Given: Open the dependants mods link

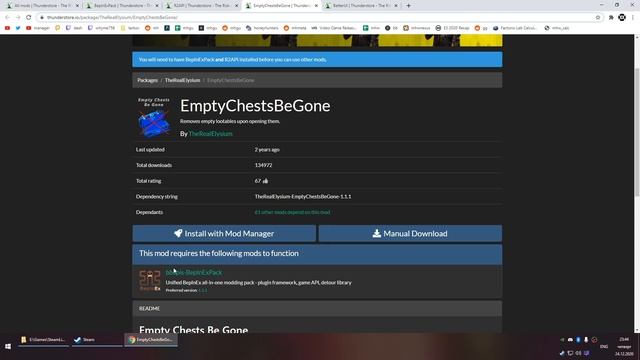Looking at the screenshot, I should [293, 212].
